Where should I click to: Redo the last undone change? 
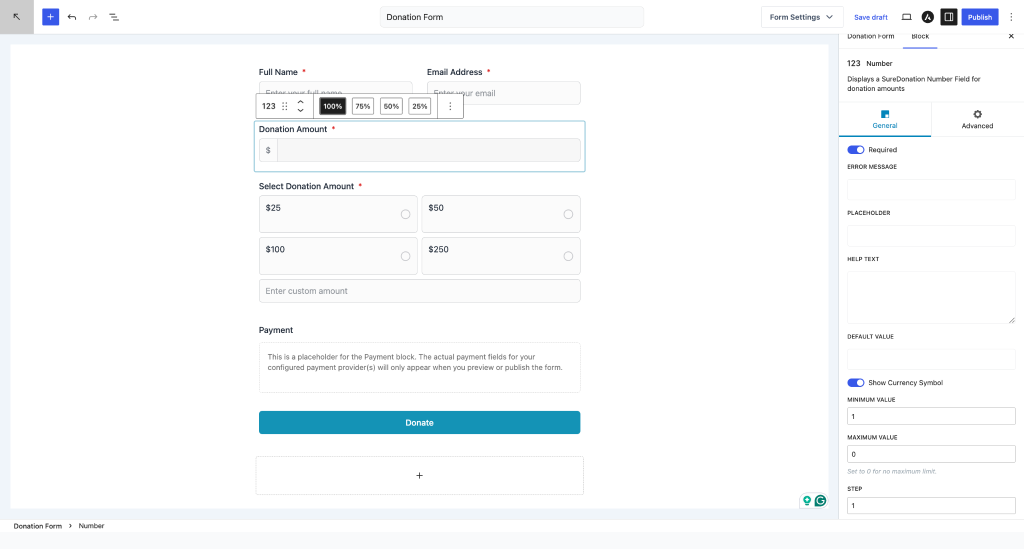93,17
